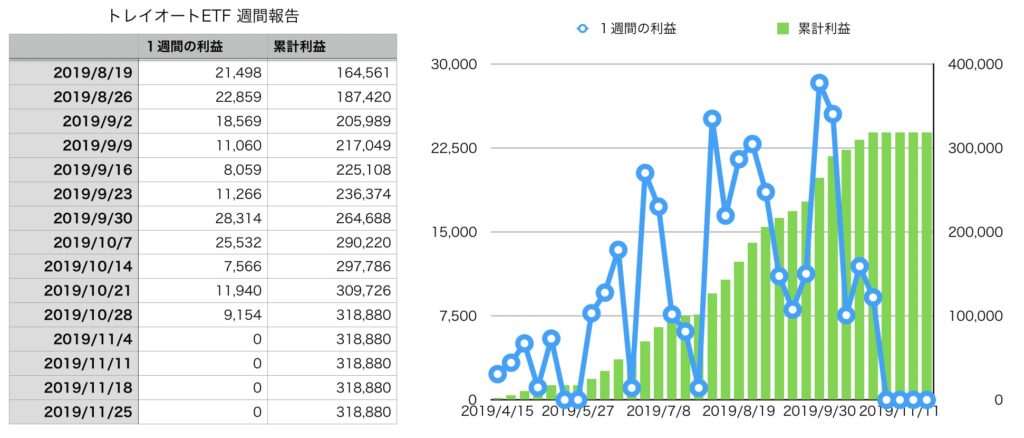Click the table column header 1週間の利益

[203, 47]
